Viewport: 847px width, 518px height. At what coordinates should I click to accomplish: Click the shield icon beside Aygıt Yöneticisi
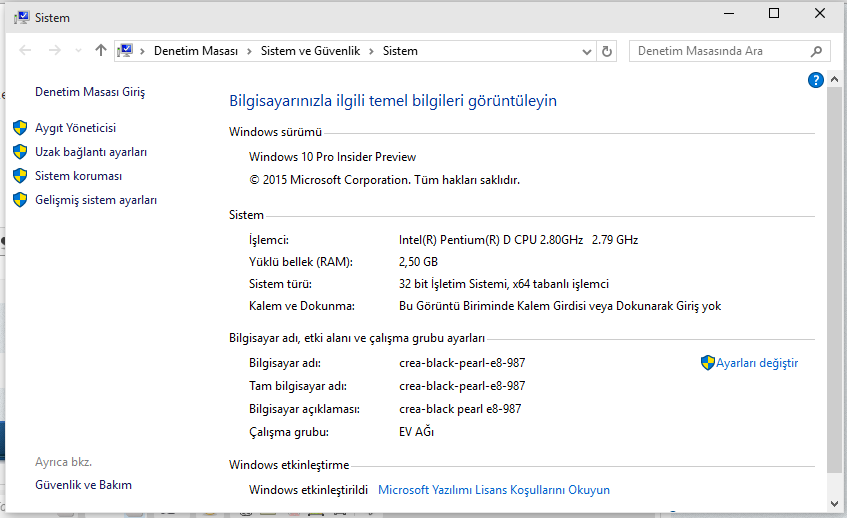[20, 128]
